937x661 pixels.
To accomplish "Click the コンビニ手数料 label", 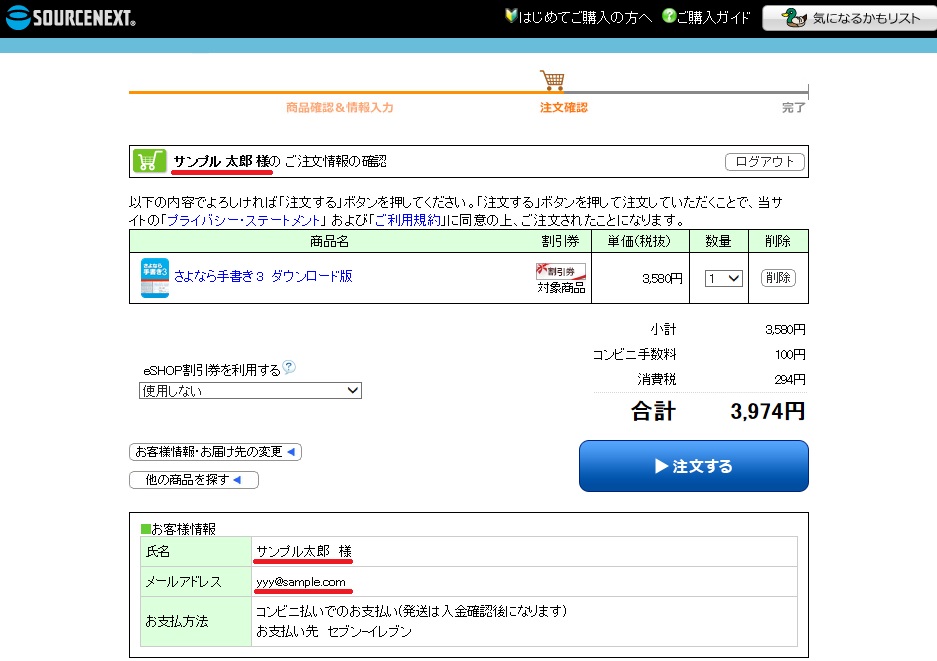I will tap(634, 354).
